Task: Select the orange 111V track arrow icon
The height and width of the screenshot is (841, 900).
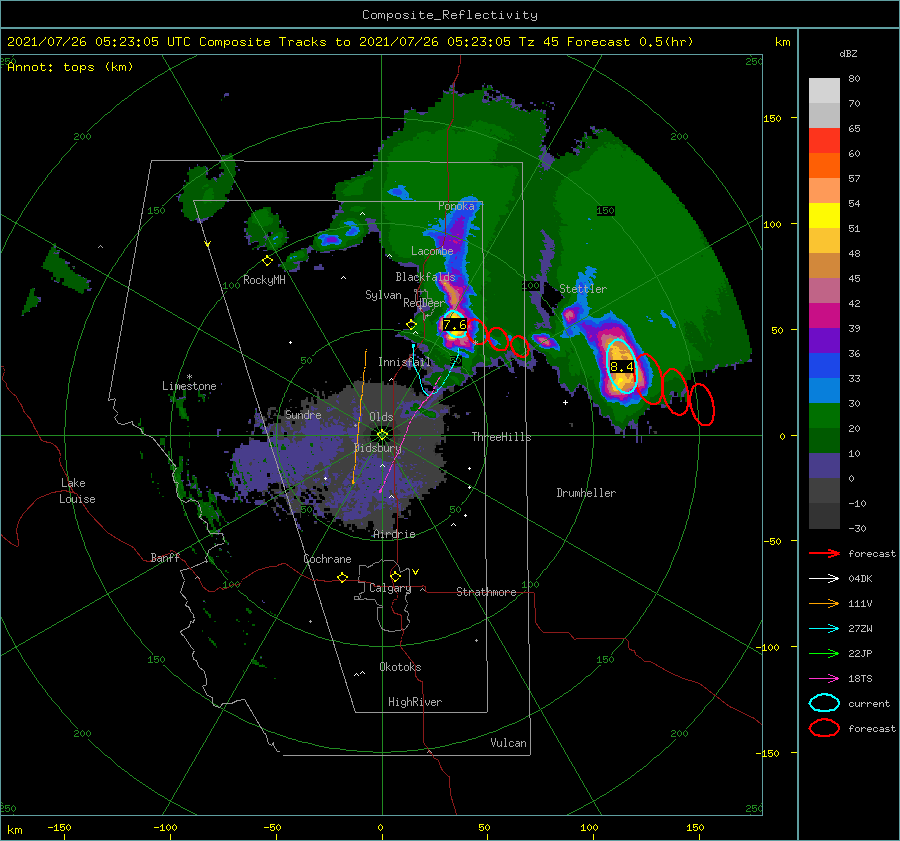Action: pyautogui.click(x=824, y=603)
